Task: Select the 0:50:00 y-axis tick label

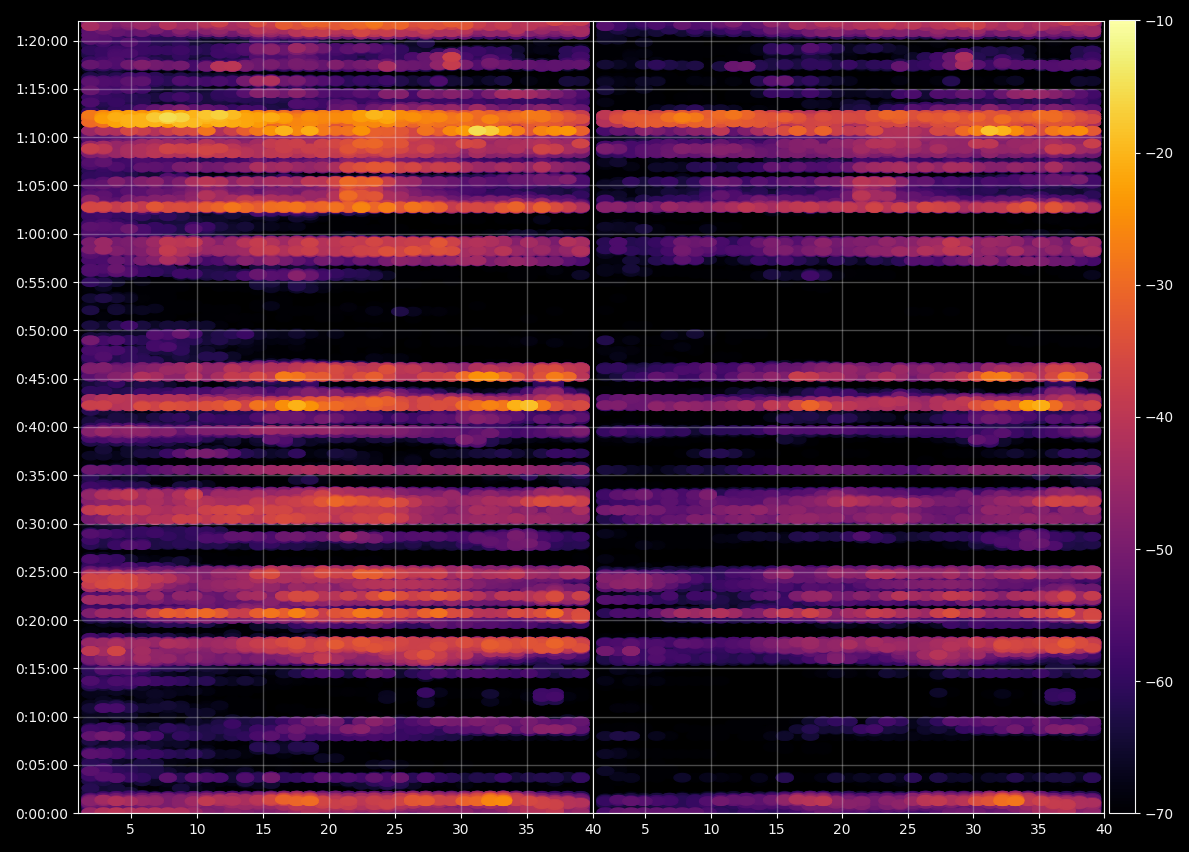Action: (42, 330)
